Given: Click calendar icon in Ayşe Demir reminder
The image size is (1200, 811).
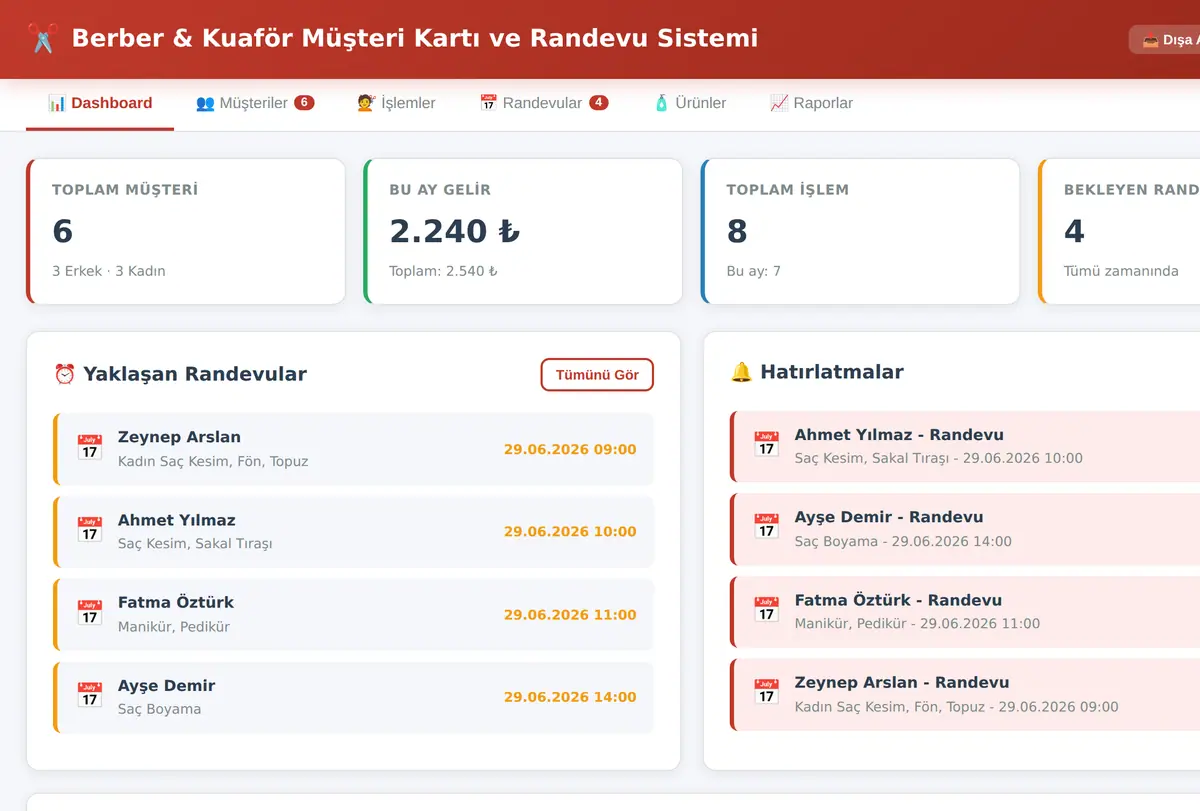Looking at the screenshot, I should (x=767, y=528).
